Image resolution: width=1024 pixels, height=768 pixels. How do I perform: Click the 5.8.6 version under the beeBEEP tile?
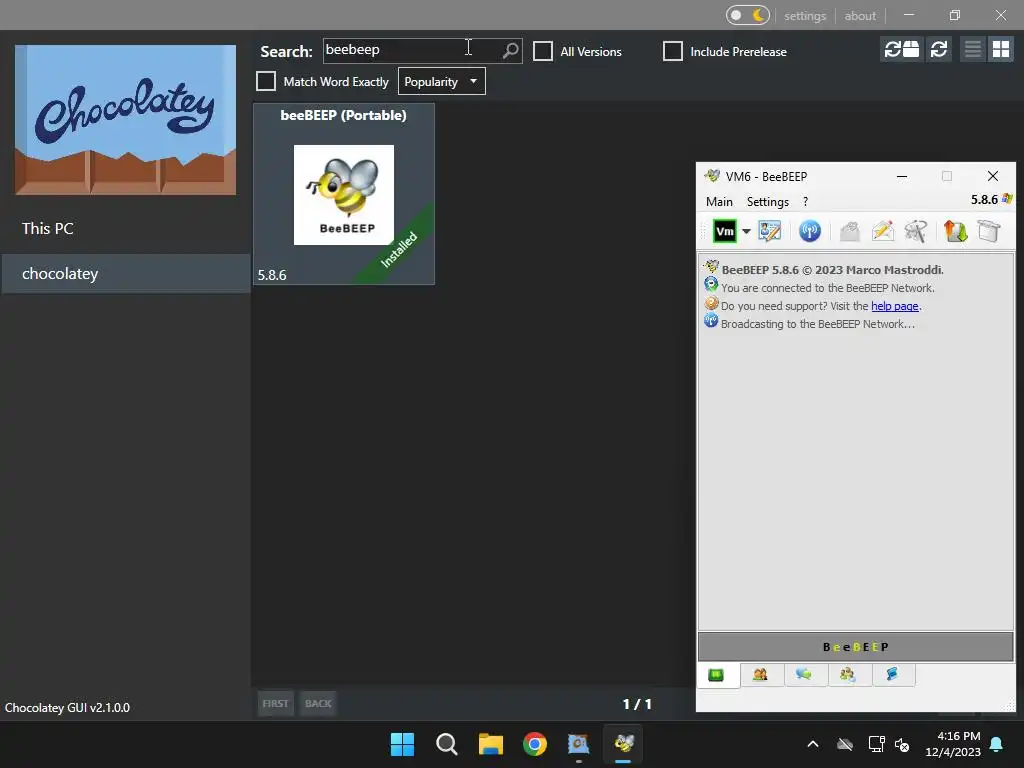pyautogui.click(x=272, y=275)
